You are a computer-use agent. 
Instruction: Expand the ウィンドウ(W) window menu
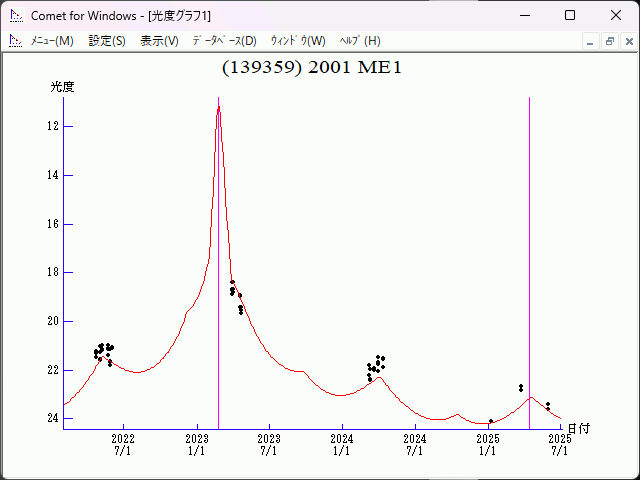pos(298,41)
